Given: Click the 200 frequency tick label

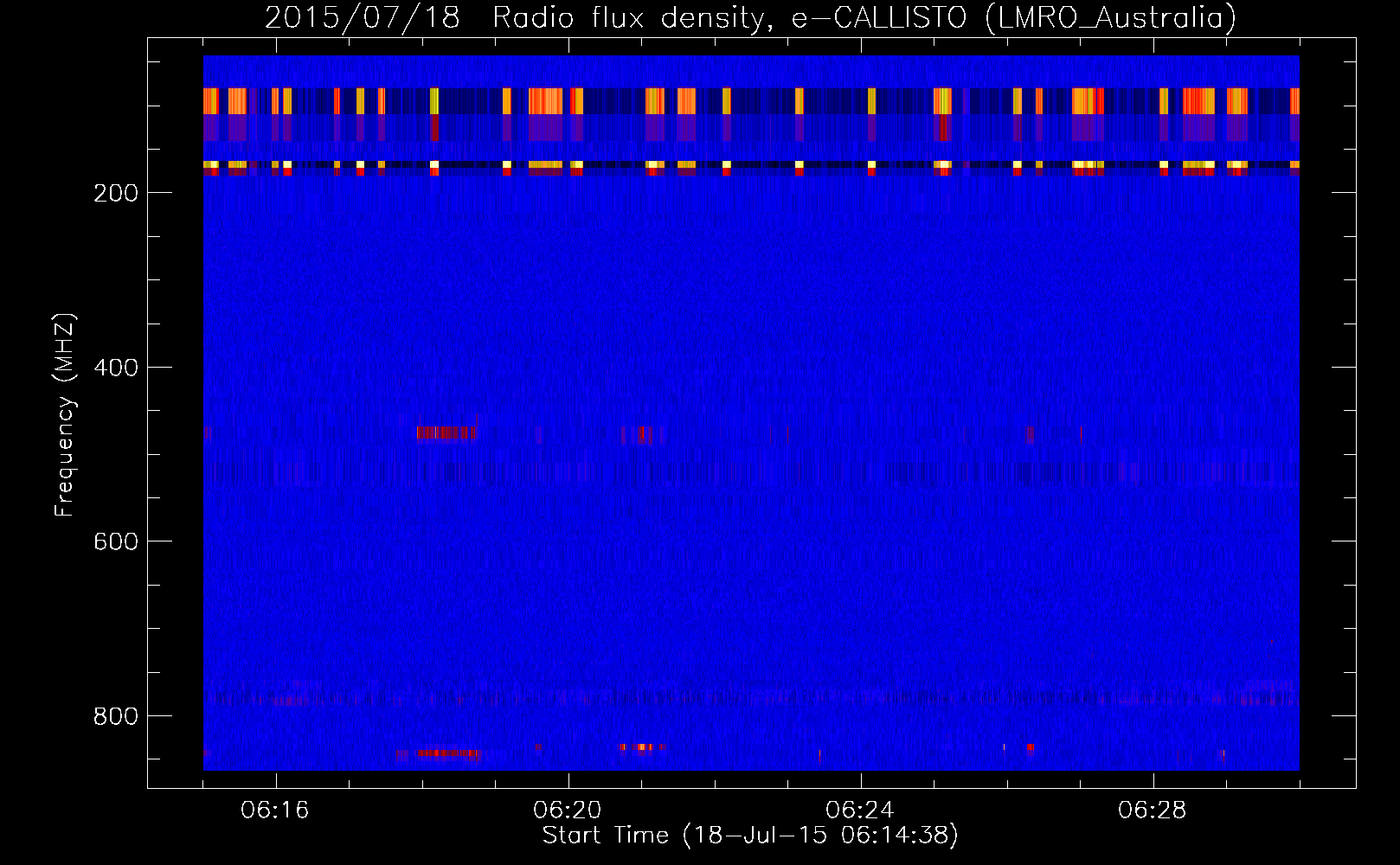Looking at the screenshot, I should click(x=116, y=193).
